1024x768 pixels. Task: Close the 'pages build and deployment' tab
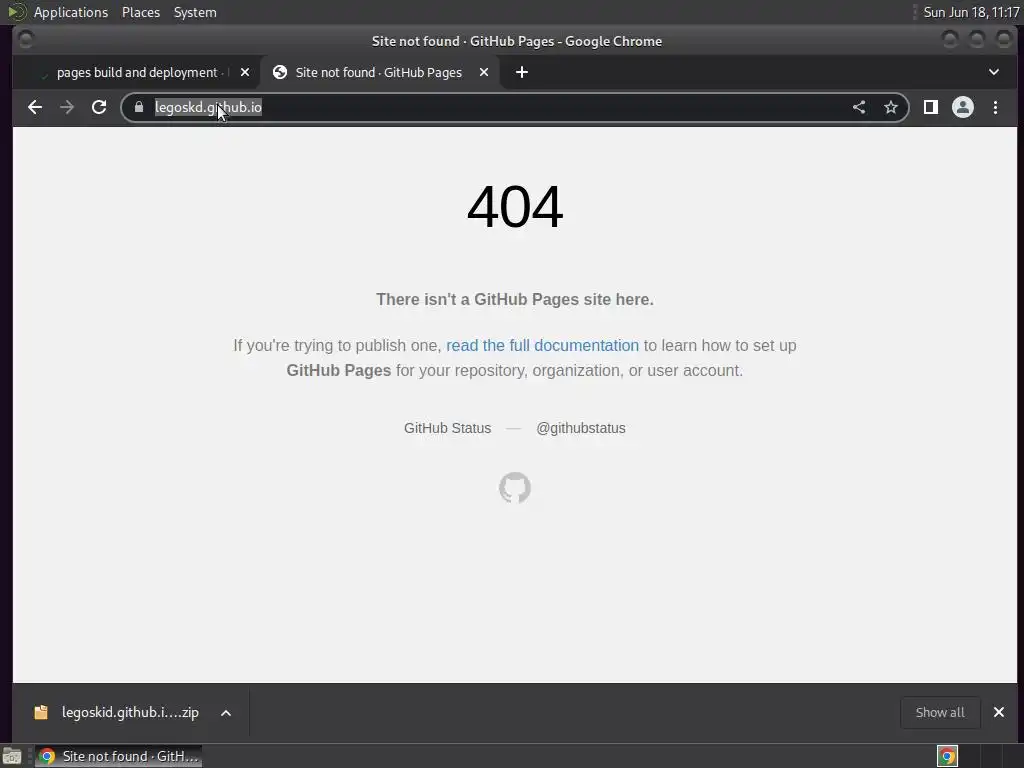245,72
